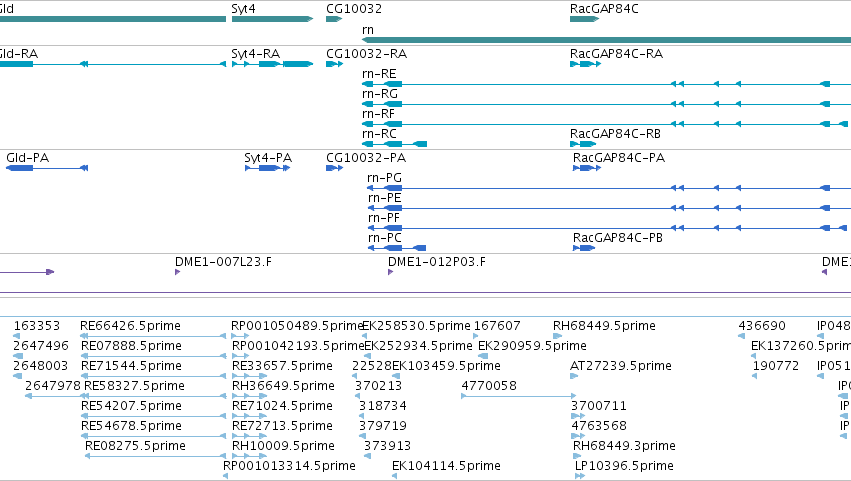Click the rn-RE transcript label
851x481 pixels.
pos(379,74)
